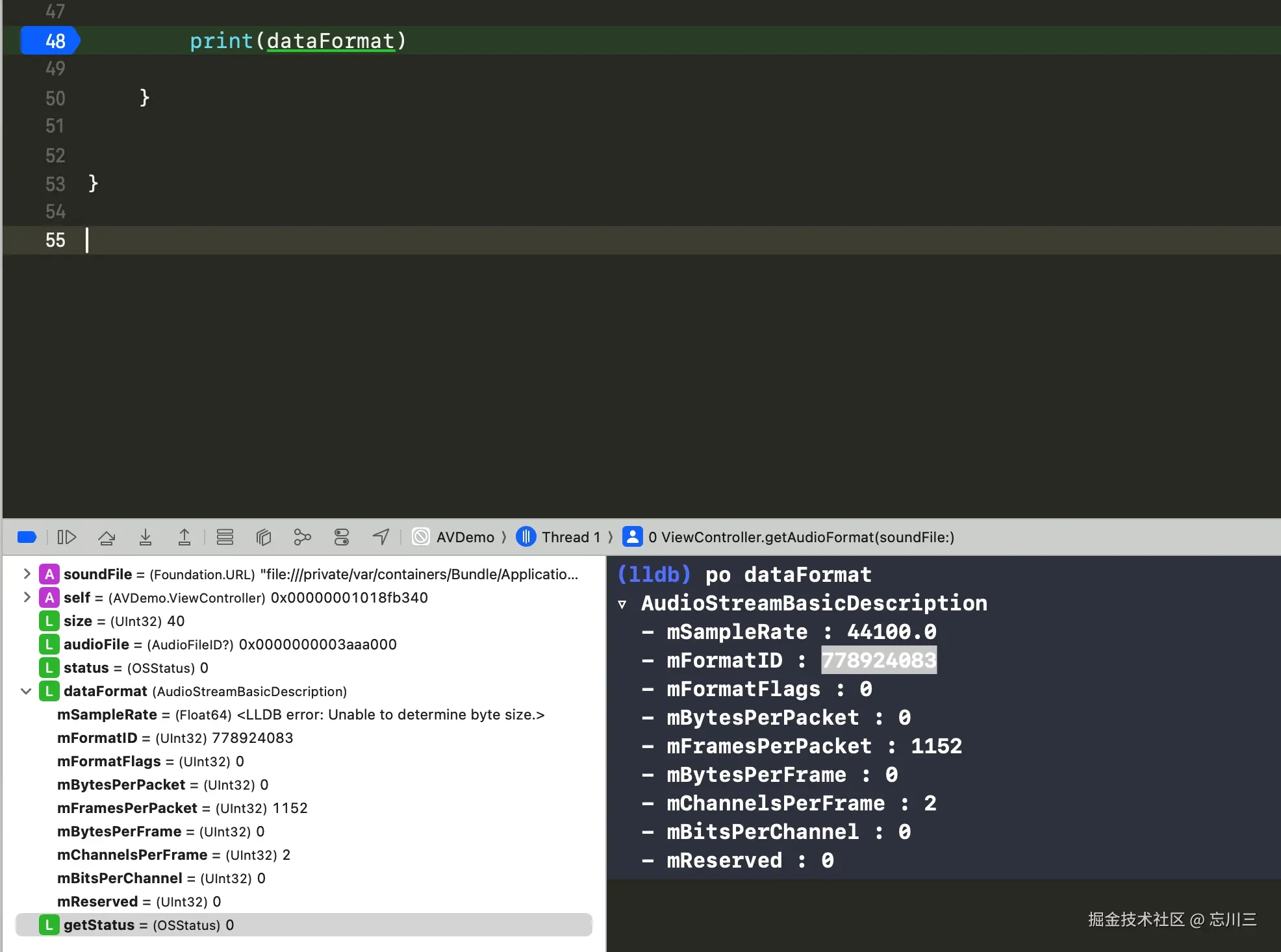
Task: Toggle the blue breakpoints activation button
Action: [x=27, y=537]
